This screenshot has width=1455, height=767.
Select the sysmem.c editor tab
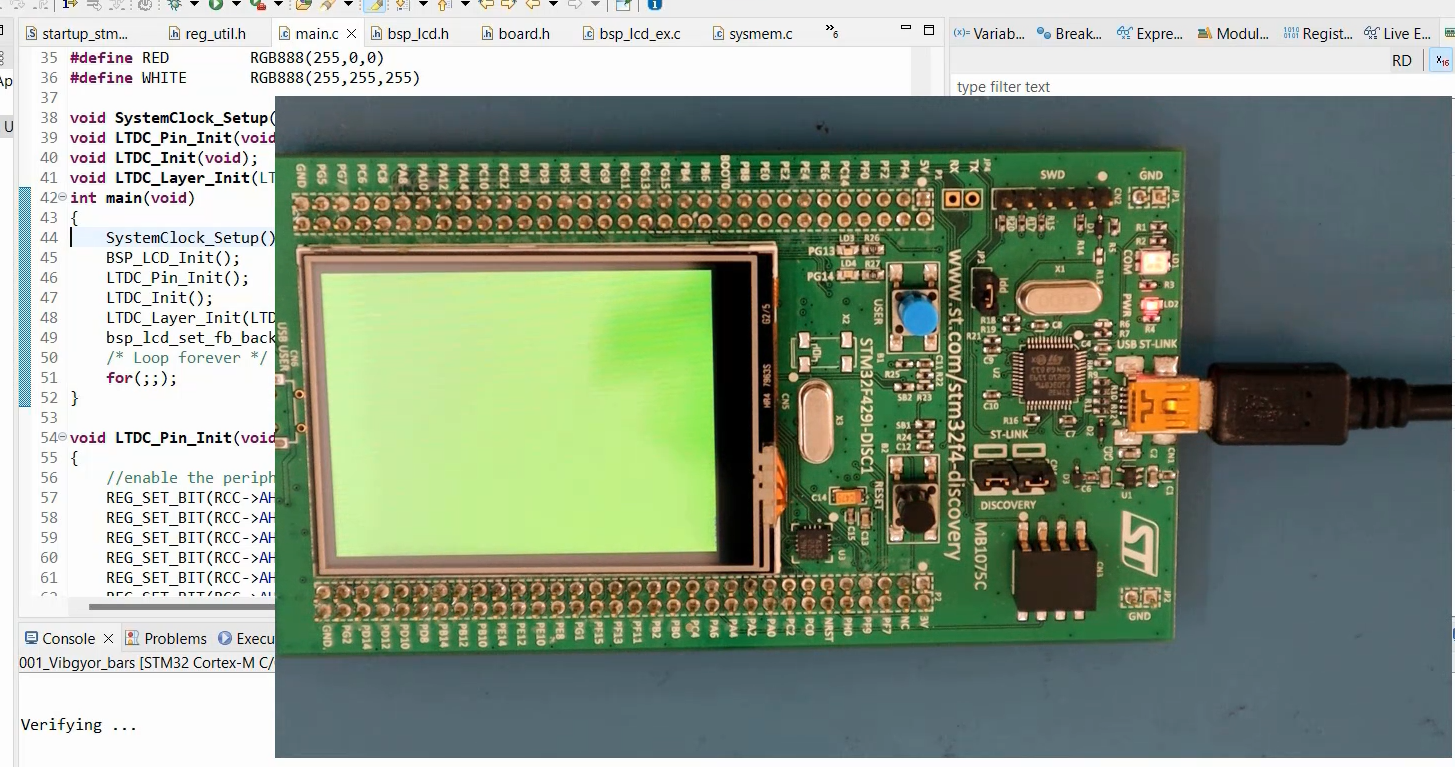click(753, 34)
